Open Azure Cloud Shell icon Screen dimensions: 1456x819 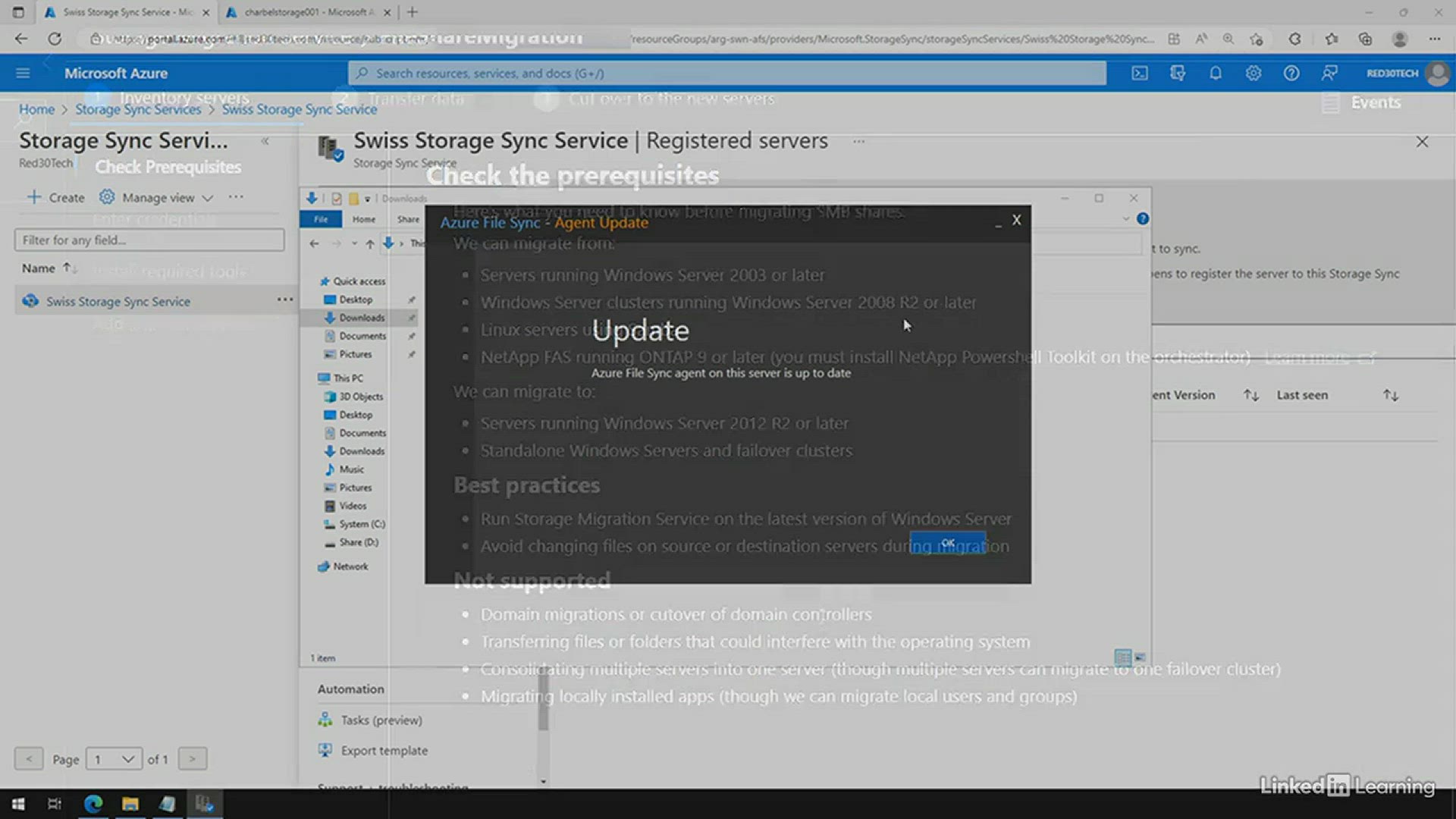click(1139, 74)
